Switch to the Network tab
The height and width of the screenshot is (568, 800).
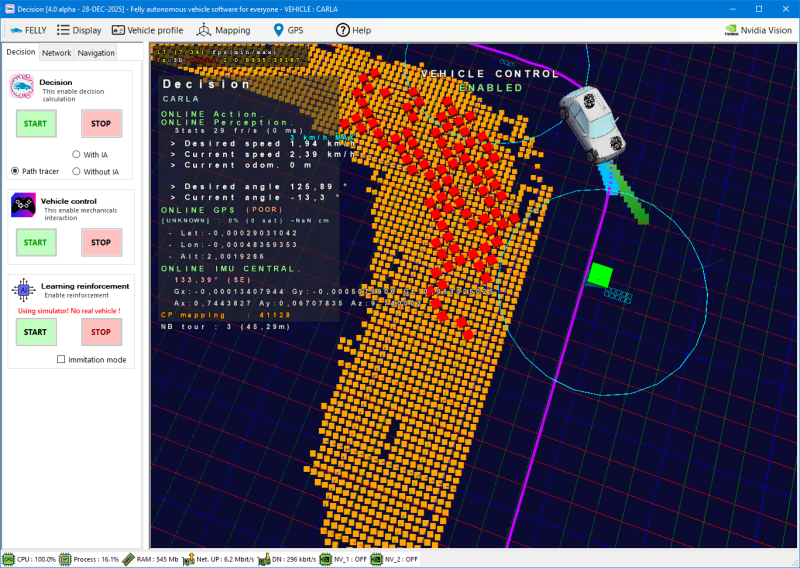(x=56, y=53)
